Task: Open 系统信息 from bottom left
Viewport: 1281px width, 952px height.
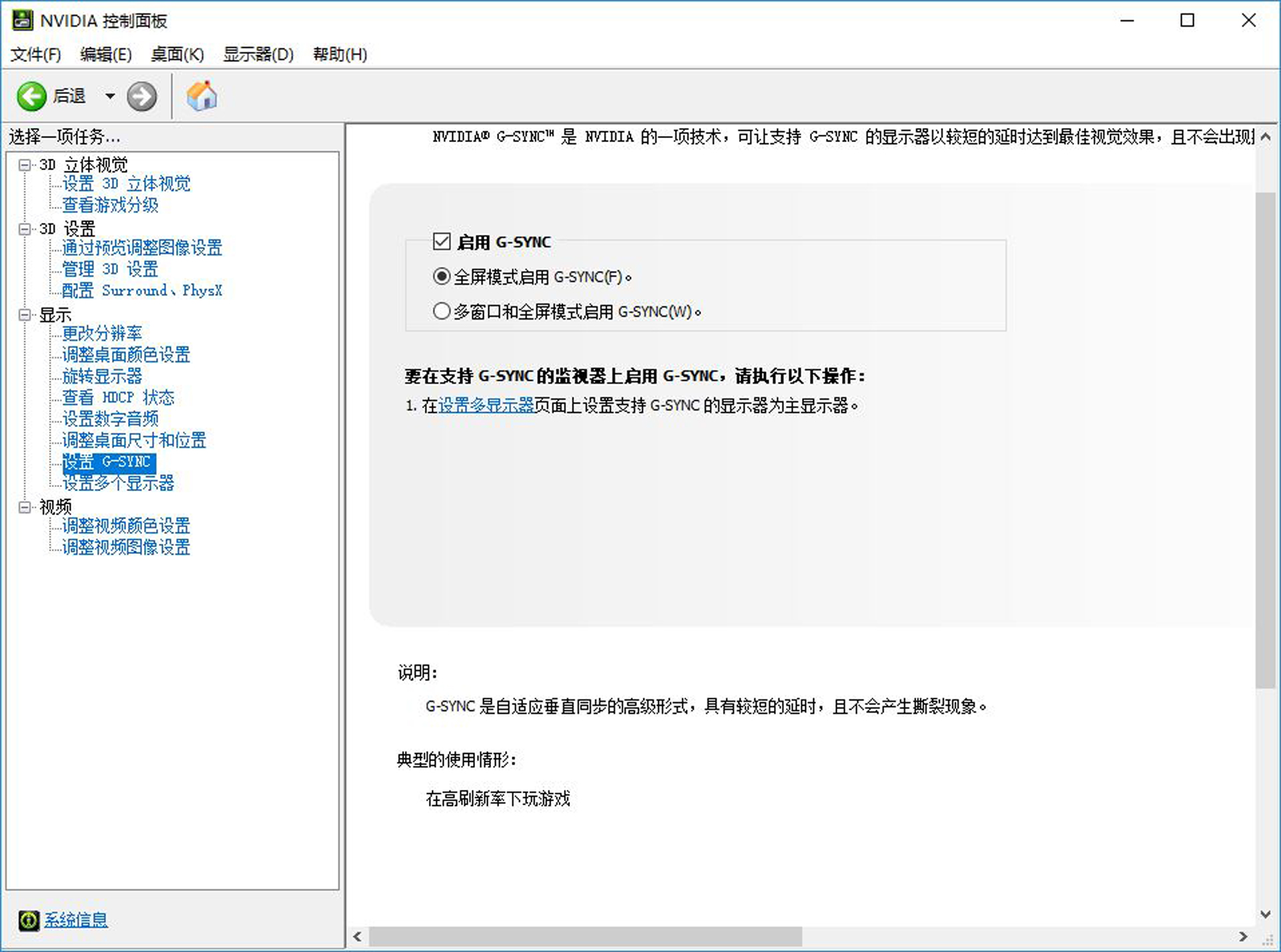Action: [75, 920]
